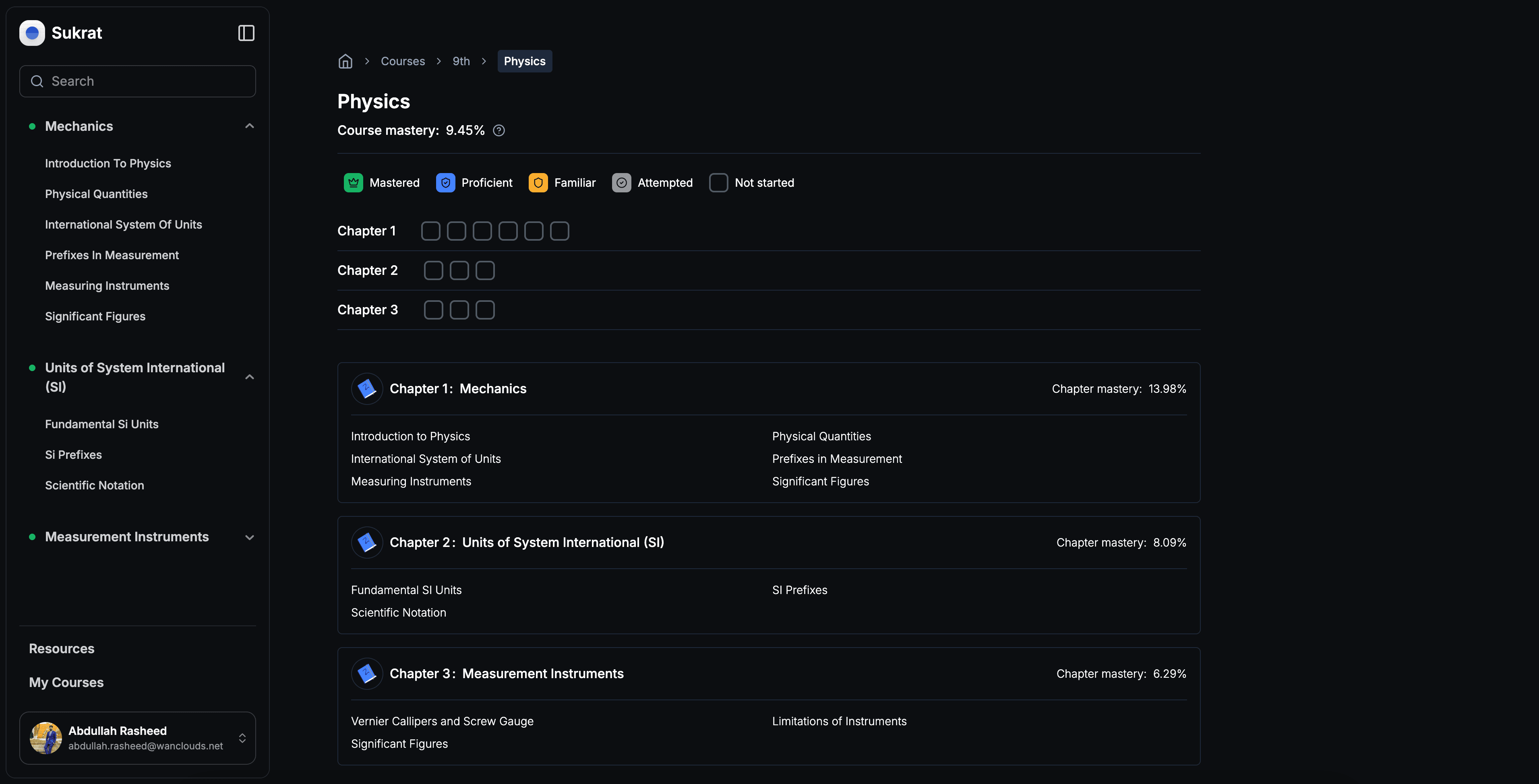Open the Scientific Notation topic
Image resolution: width=1539 pixels, height=784 pixels.
94,485
